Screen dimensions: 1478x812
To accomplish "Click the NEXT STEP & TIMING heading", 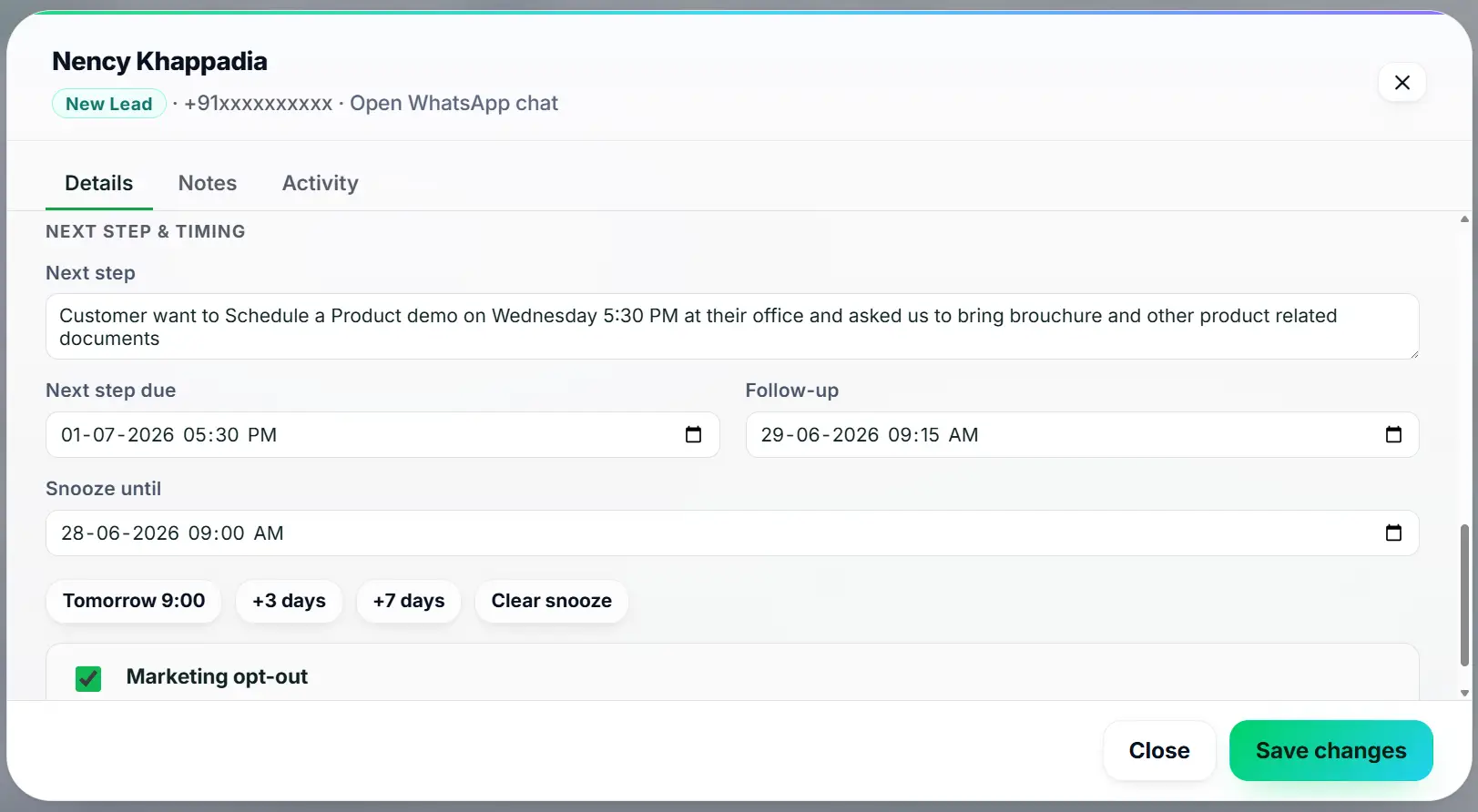I will tap(146, 231).
